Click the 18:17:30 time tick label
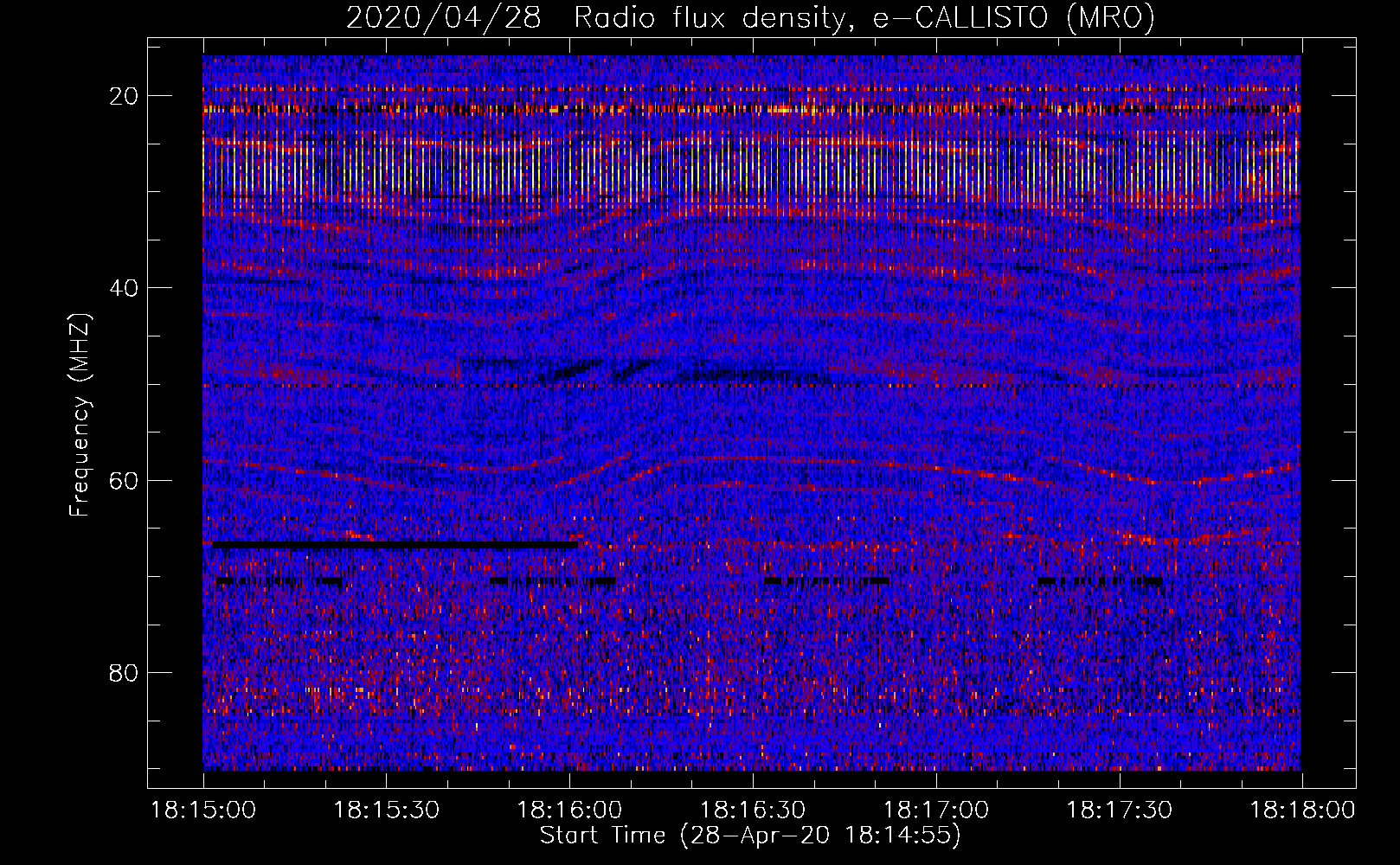This screenshot has height=865, width=1400. 1119,811
